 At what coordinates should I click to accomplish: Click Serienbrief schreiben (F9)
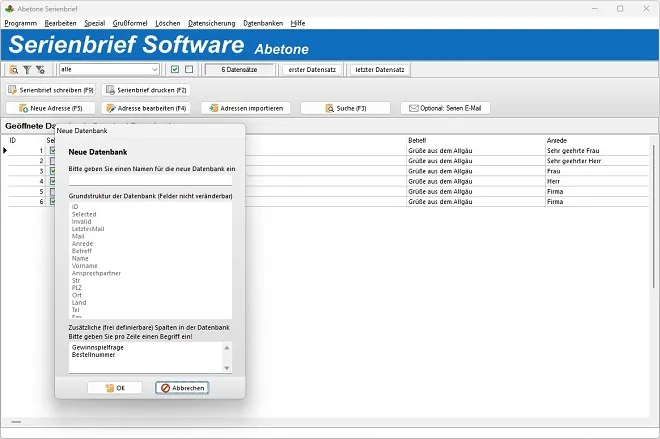[x=51, y=90]
